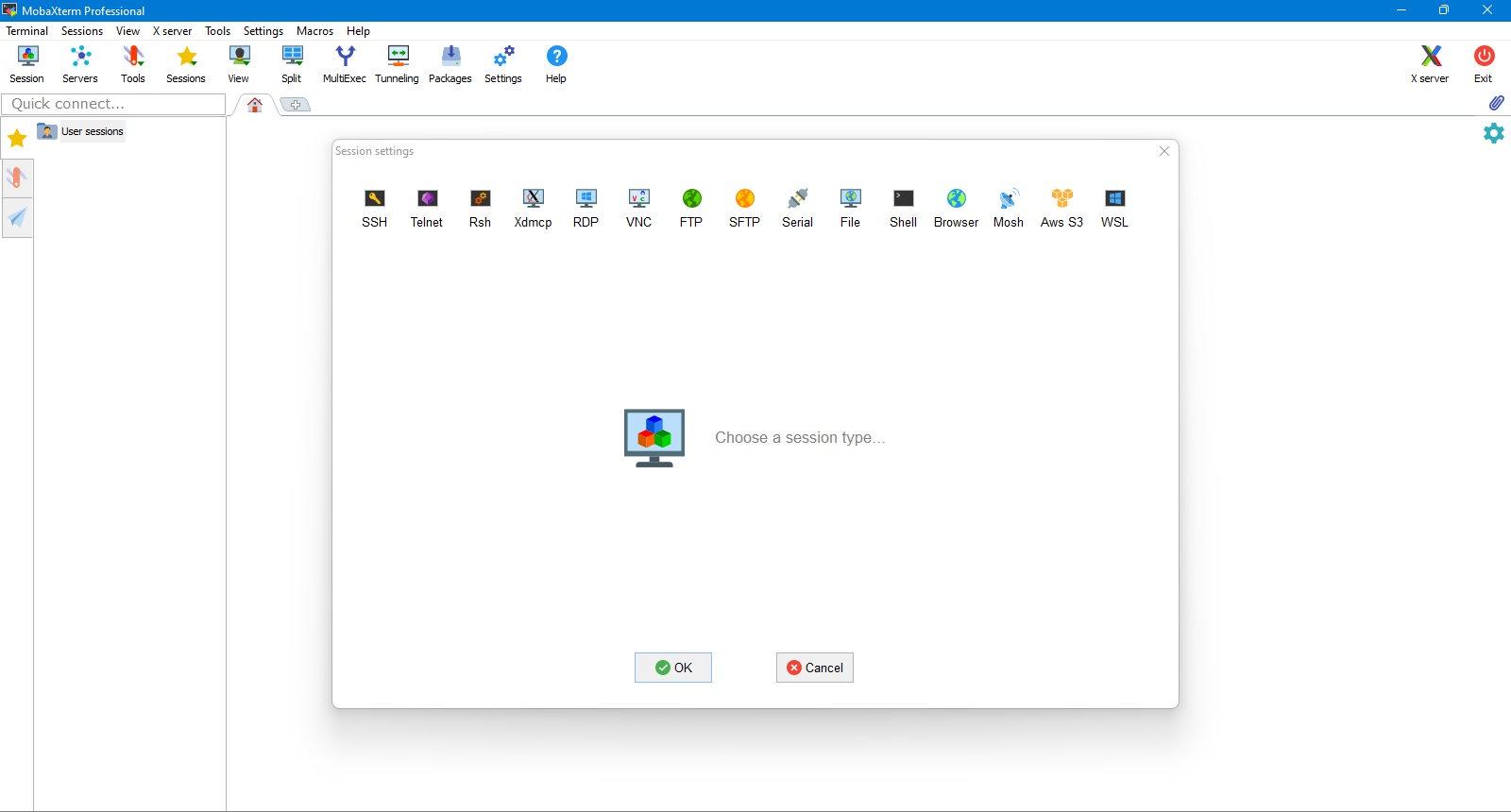The width and height of the screenshot is (1511, 812).
Task: Open the Macros menu
Action: pos(314,30)
